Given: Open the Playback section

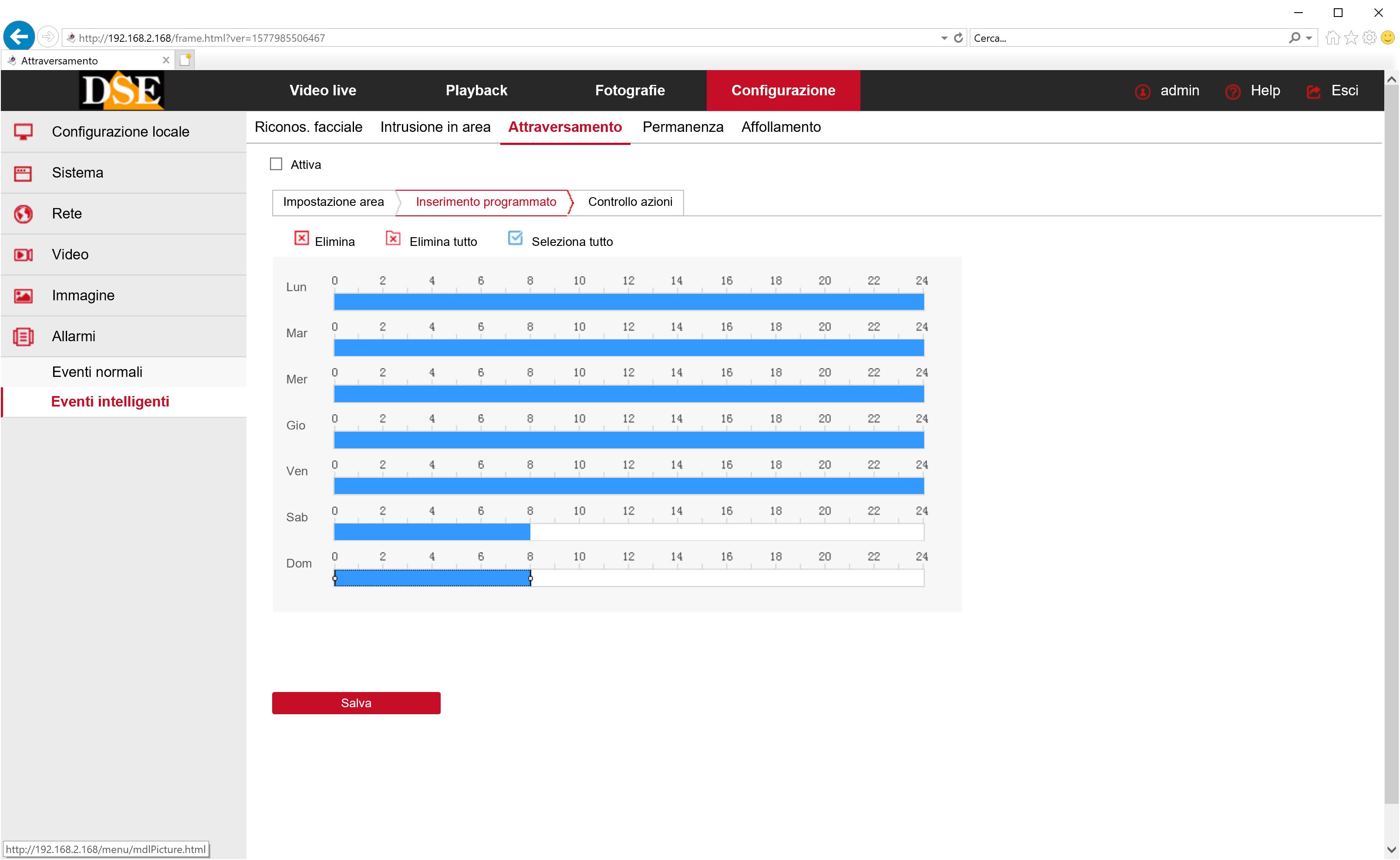Looking at the screenshot, I should tap(476, 91).
